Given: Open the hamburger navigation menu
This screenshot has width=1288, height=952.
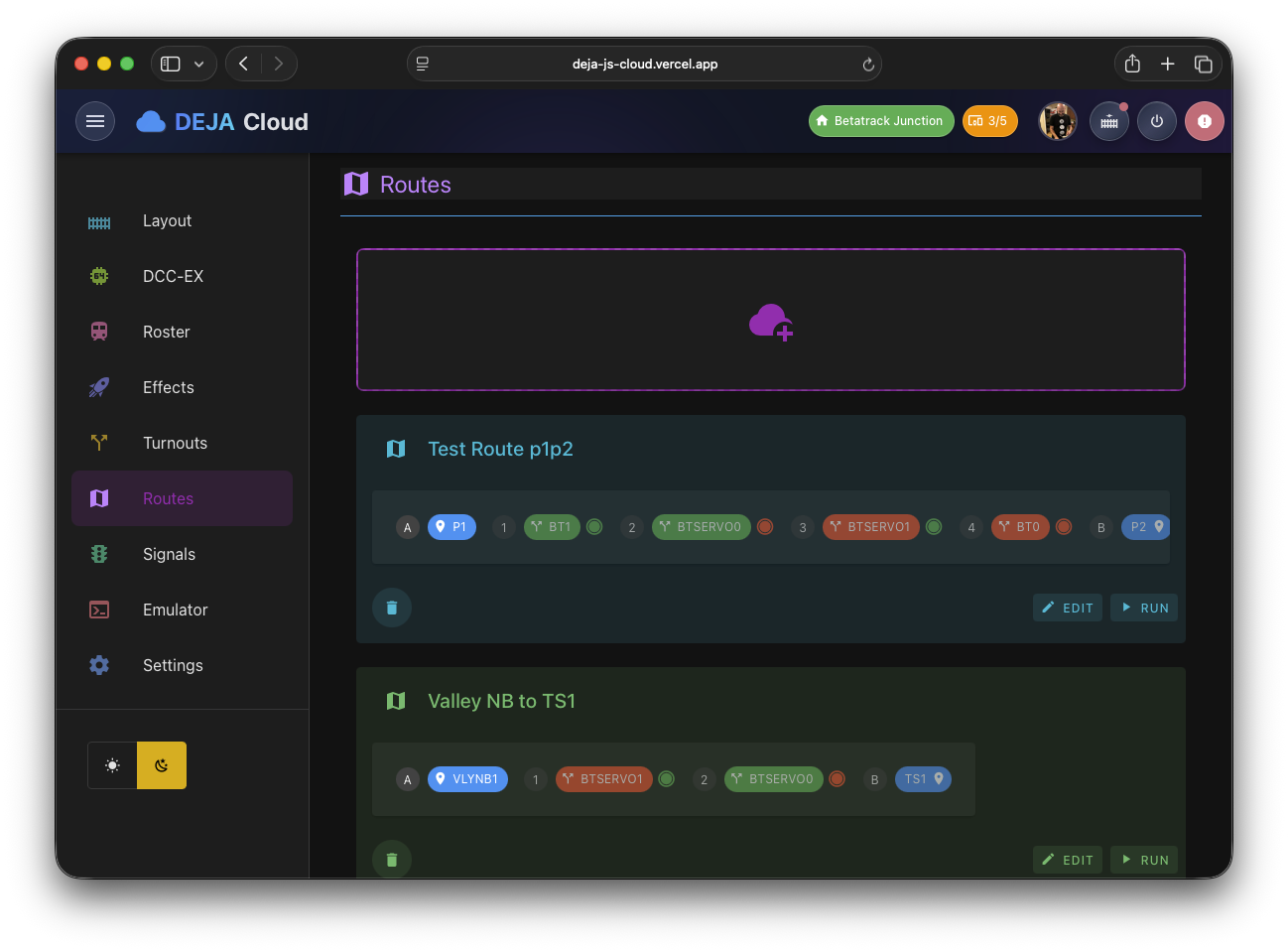Looking at the screenshot, I should point(95,120).
